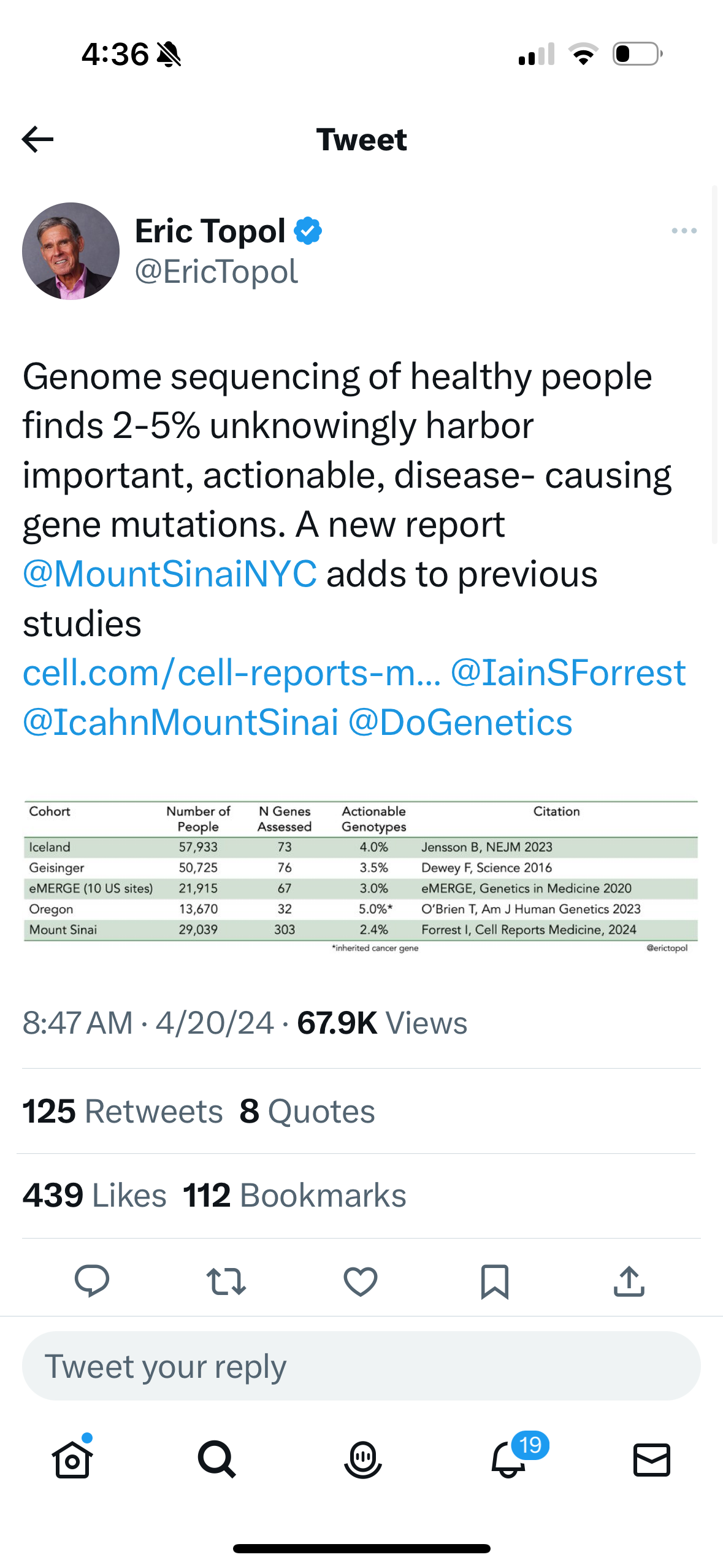Open the @IainSForrest profile mention
The width and height of the screenshot is (723, 1568).
point(568,673)
